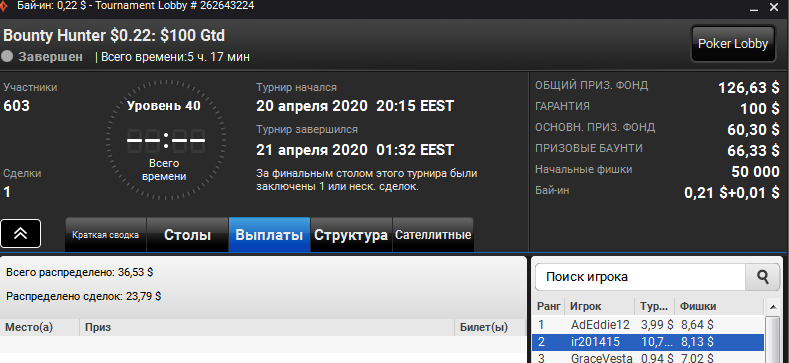Image resolution: width=789 pixels, height=363 pixels.
Task: Click start date 20 апреля 2020 20:15 EEST
Action: point(355,106)
